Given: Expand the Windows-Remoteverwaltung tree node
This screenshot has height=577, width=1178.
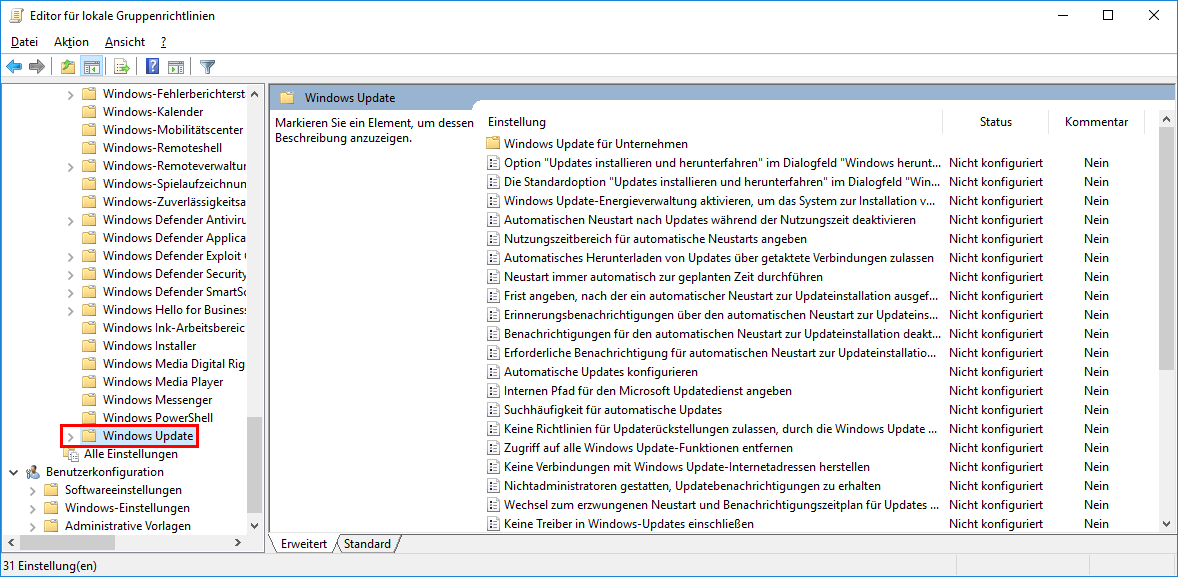Looking at the screenshot, I should [x=70, y=166].
